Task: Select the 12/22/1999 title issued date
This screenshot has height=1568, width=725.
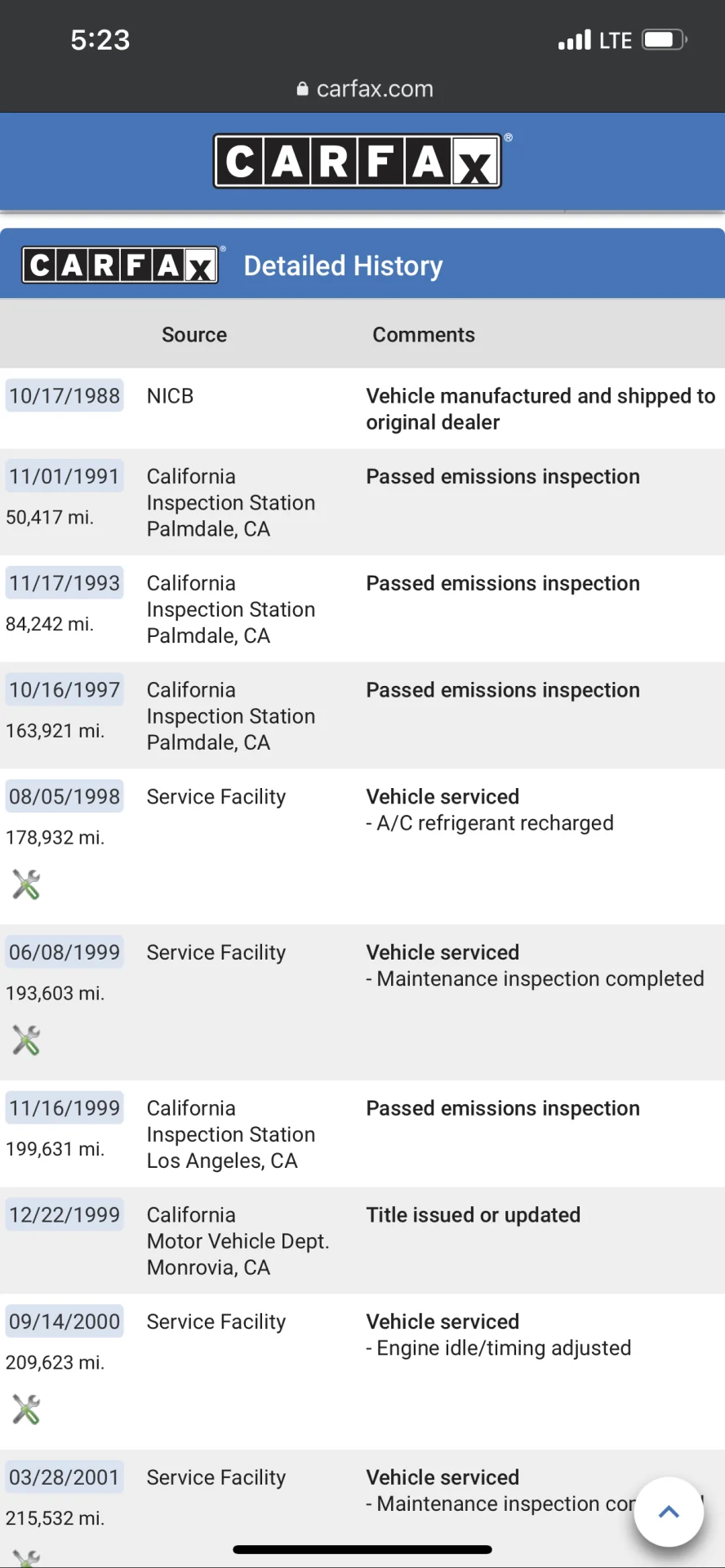Action: 64,1214
